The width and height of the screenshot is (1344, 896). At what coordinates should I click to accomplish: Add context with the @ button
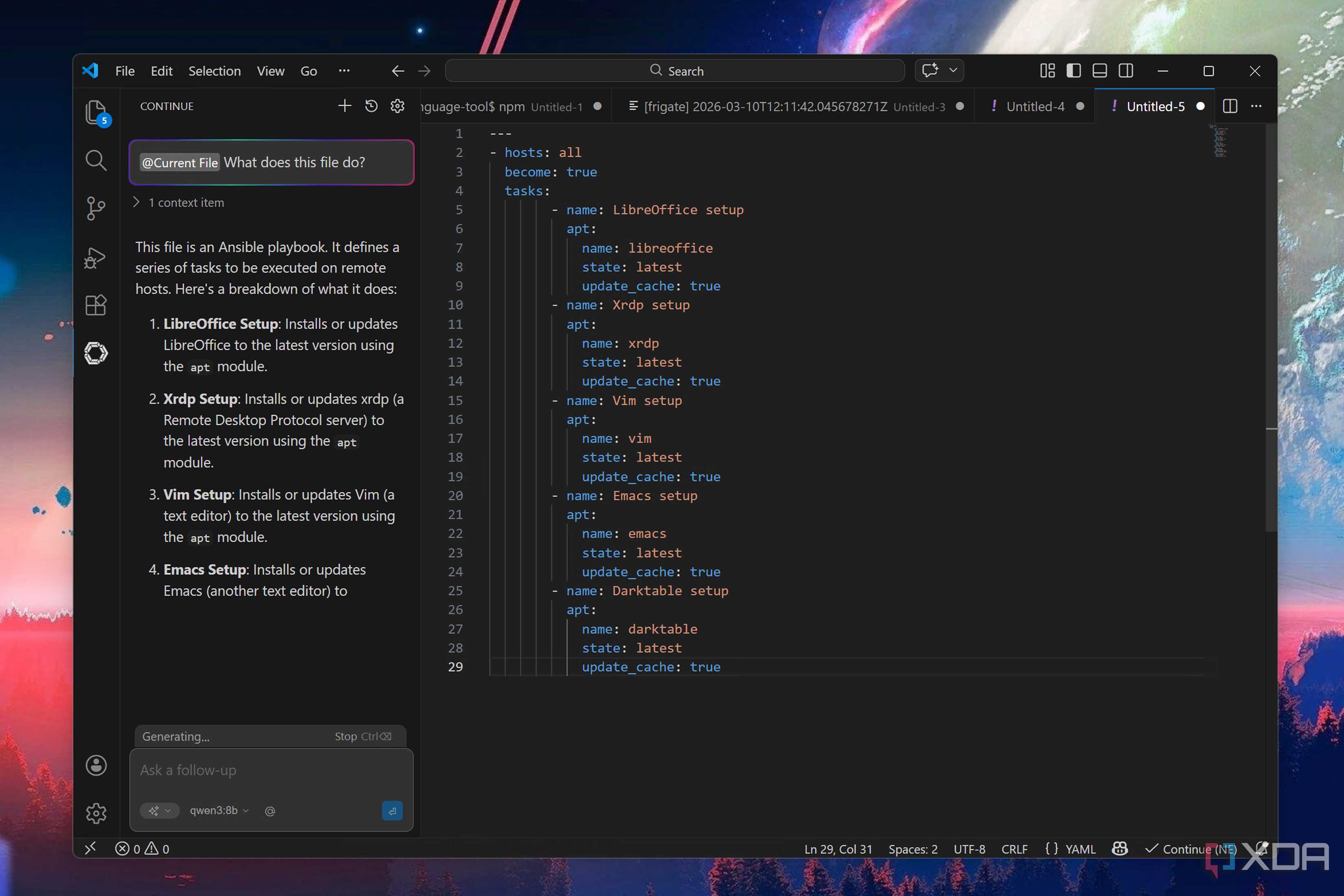[270, 811]
